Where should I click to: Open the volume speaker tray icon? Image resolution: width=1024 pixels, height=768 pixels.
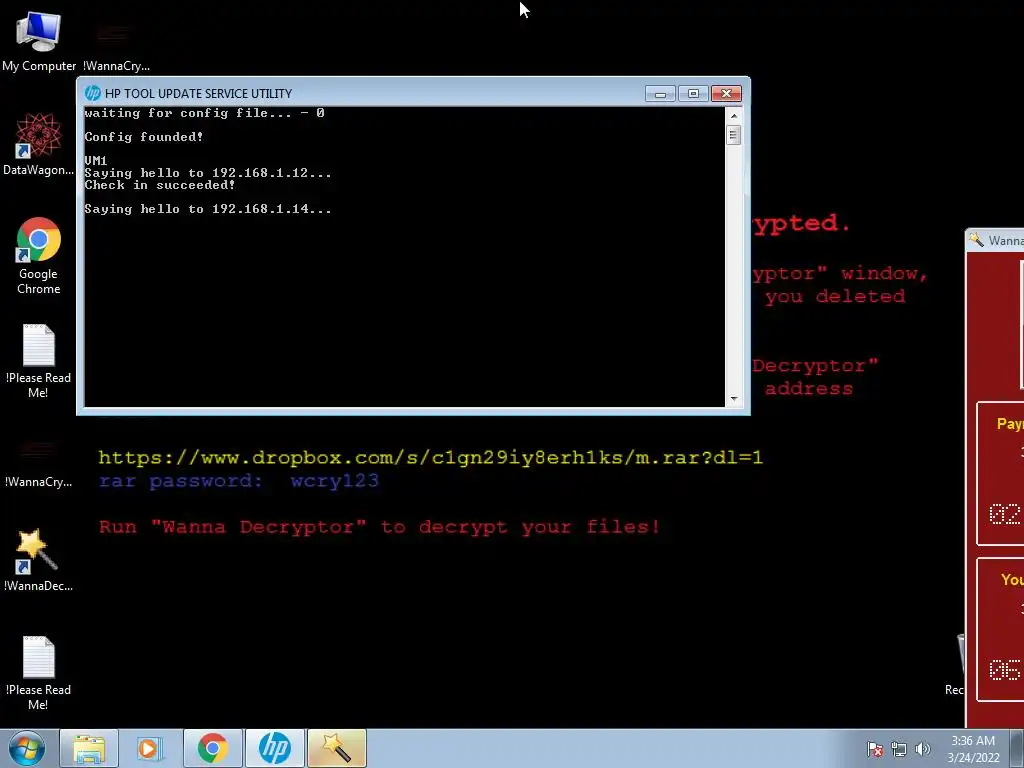point(922,749)
